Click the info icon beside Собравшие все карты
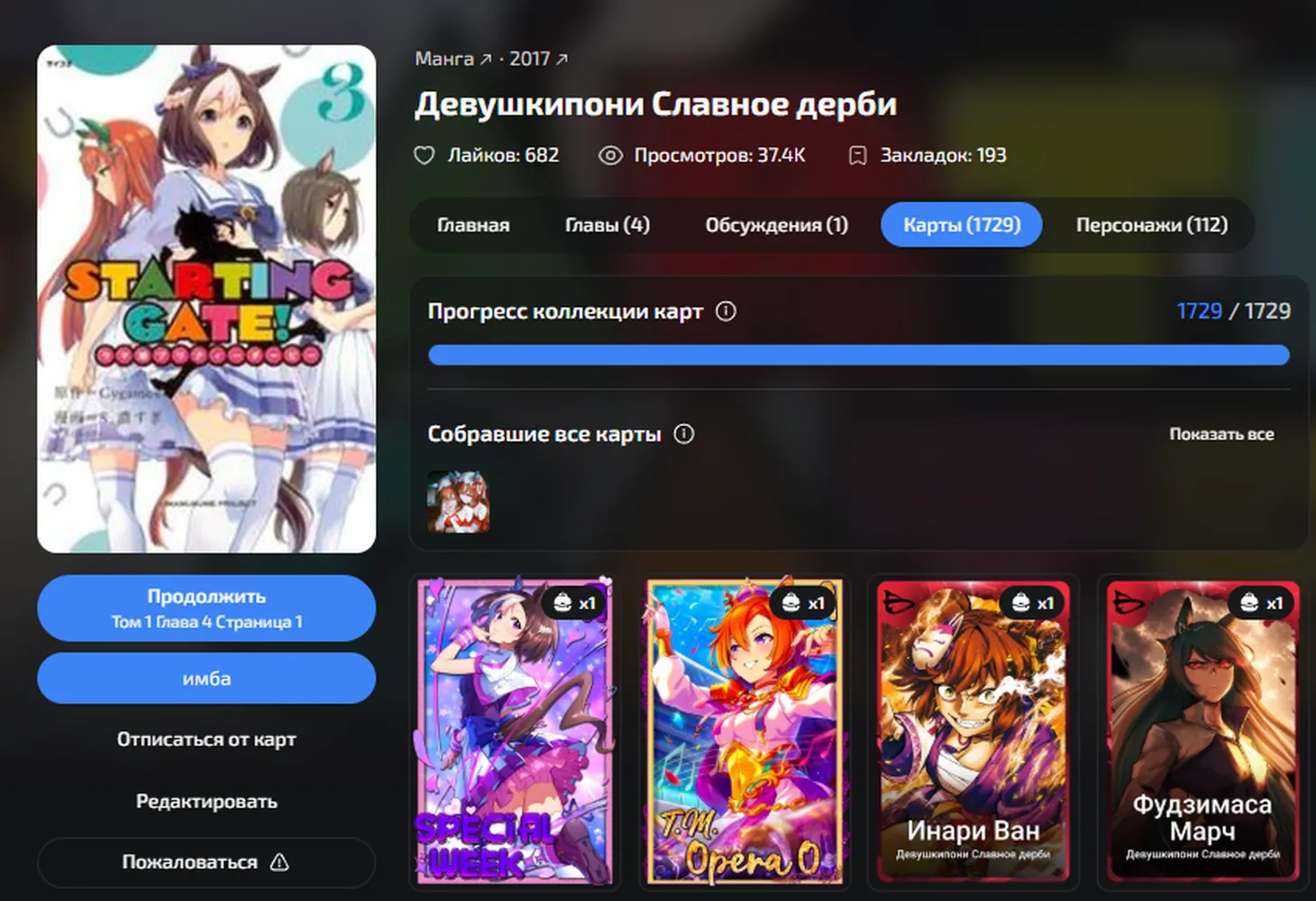Screen dimensions: 1316x901 point(684,433)
